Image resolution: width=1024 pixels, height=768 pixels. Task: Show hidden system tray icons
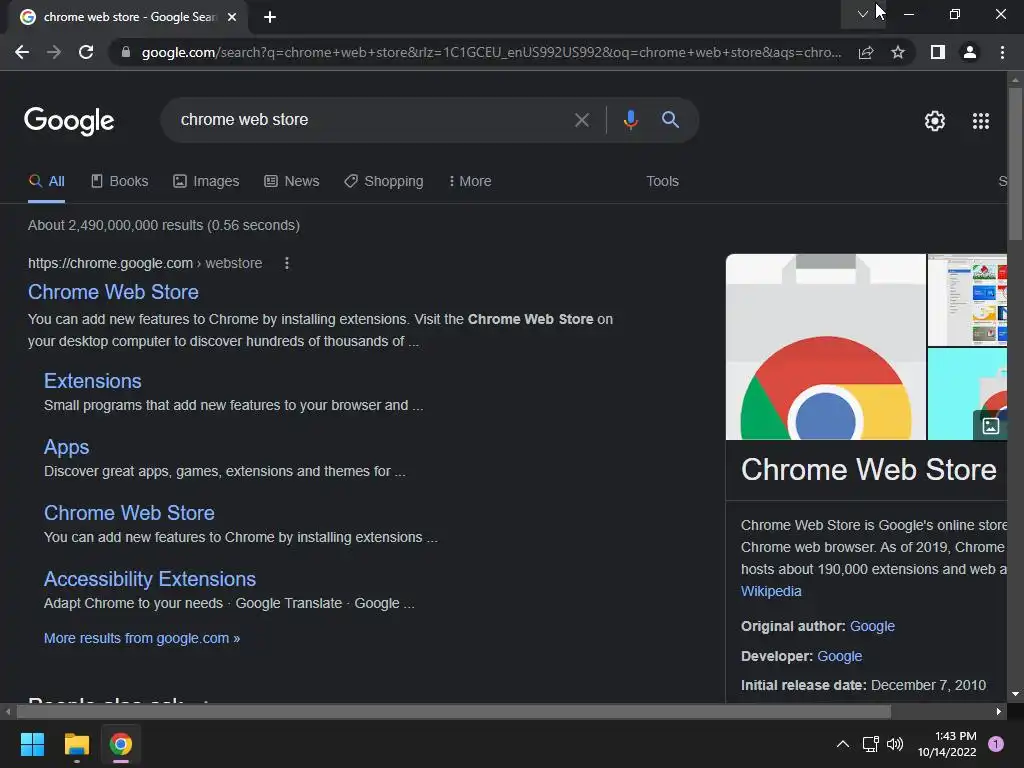[843, 744]
